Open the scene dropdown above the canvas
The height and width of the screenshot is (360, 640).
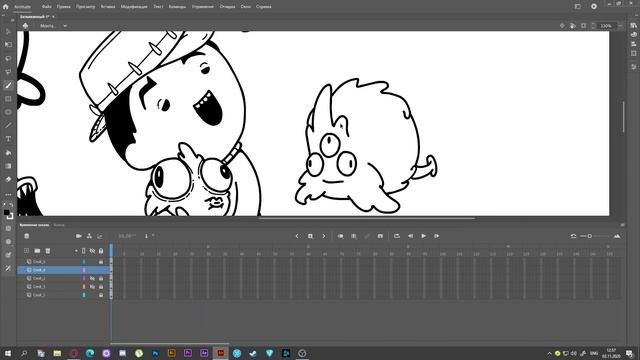pos(65,26)
